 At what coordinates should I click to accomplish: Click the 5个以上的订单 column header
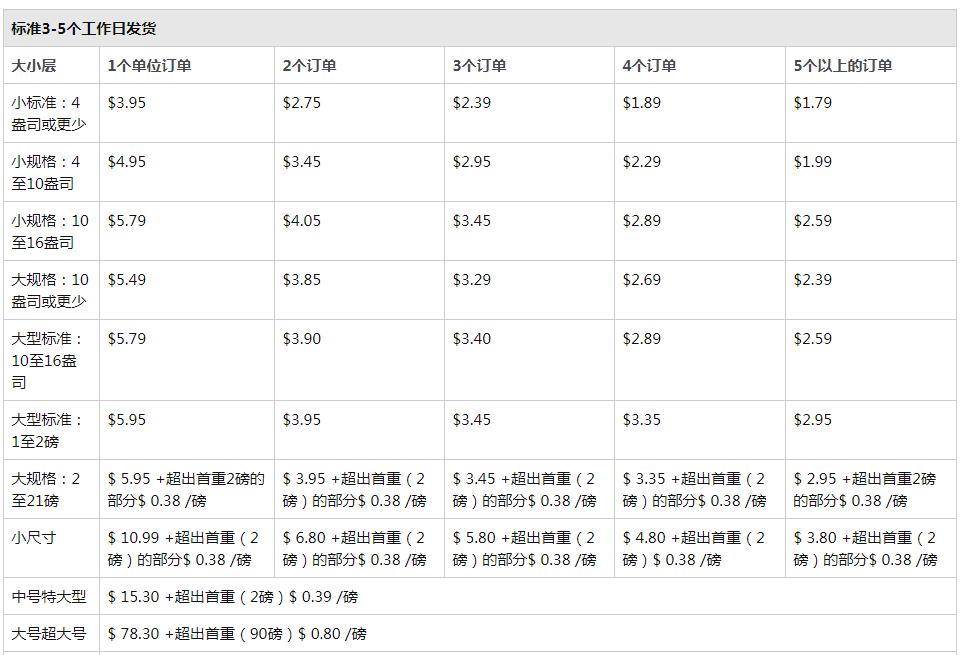[843, 66]
